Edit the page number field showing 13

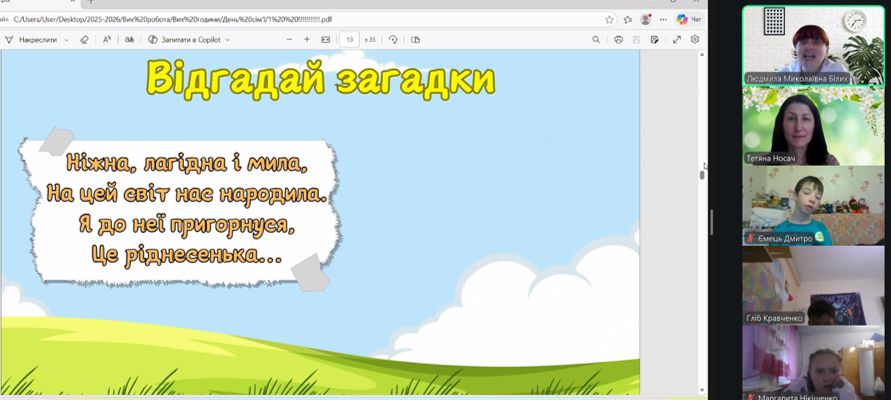point(349,40)
